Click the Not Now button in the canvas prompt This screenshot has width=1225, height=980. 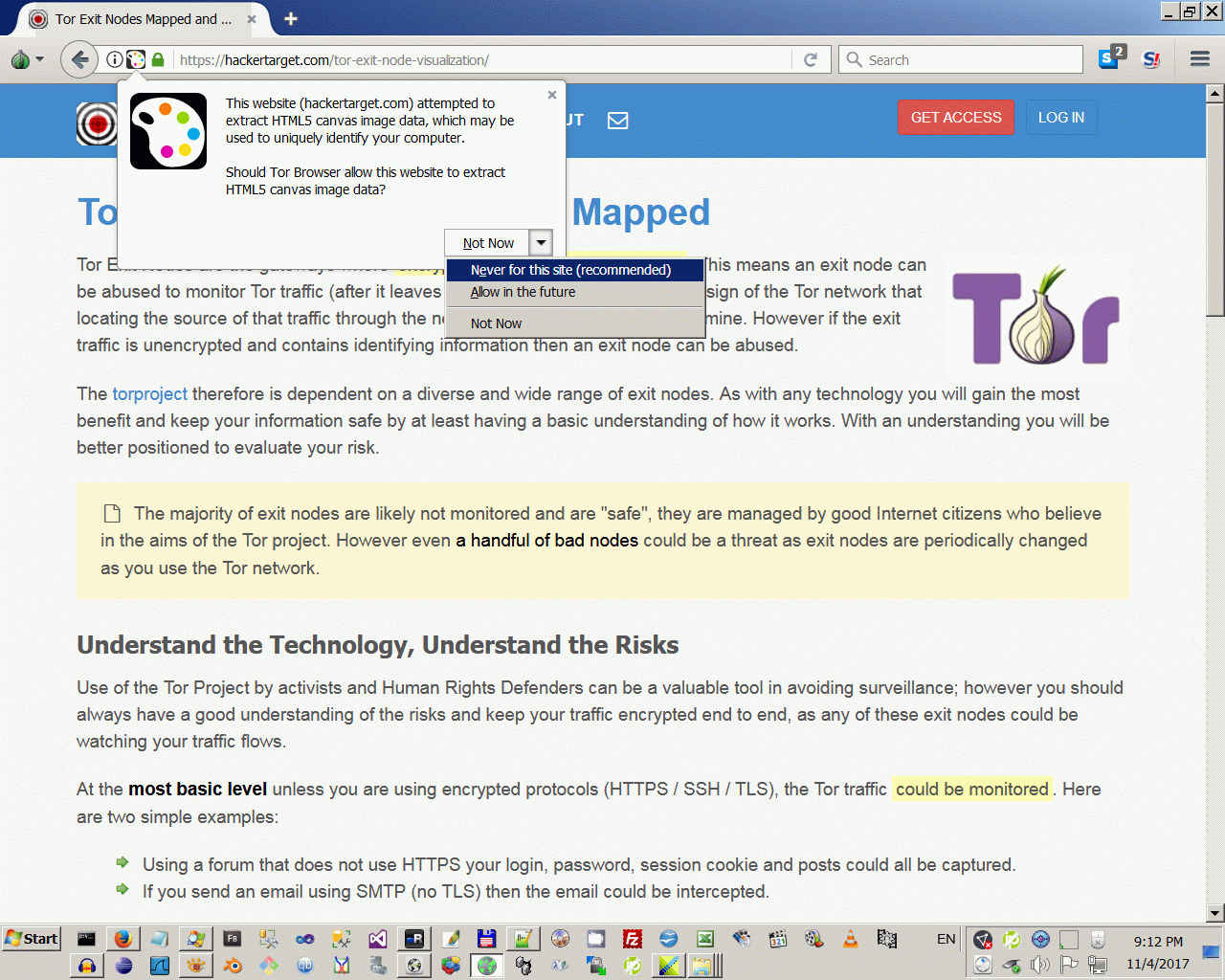[x=487, y=243]
